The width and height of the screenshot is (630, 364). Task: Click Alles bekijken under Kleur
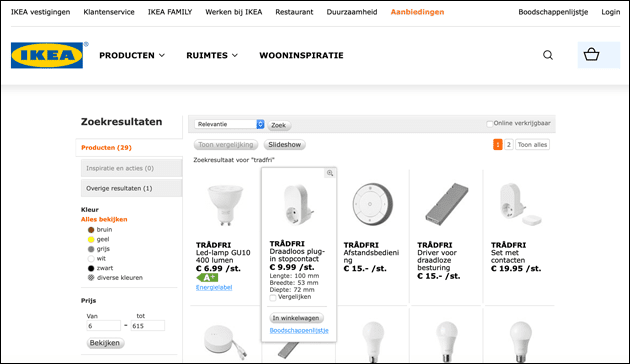pyautogui.click(x=104, y=219)
